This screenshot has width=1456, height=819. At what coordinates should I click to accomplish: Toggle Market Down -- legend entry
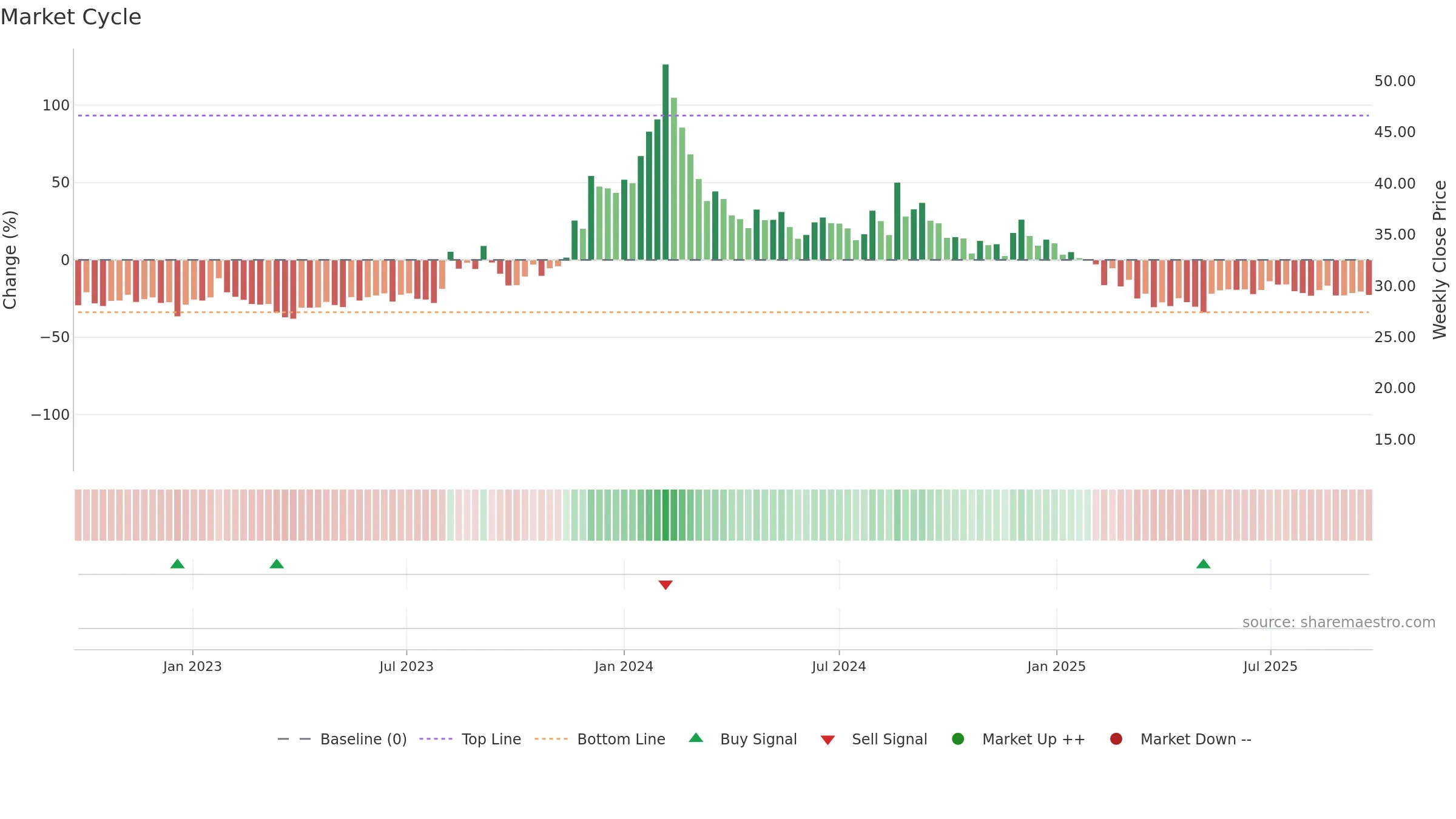(x=1181, y=739)
